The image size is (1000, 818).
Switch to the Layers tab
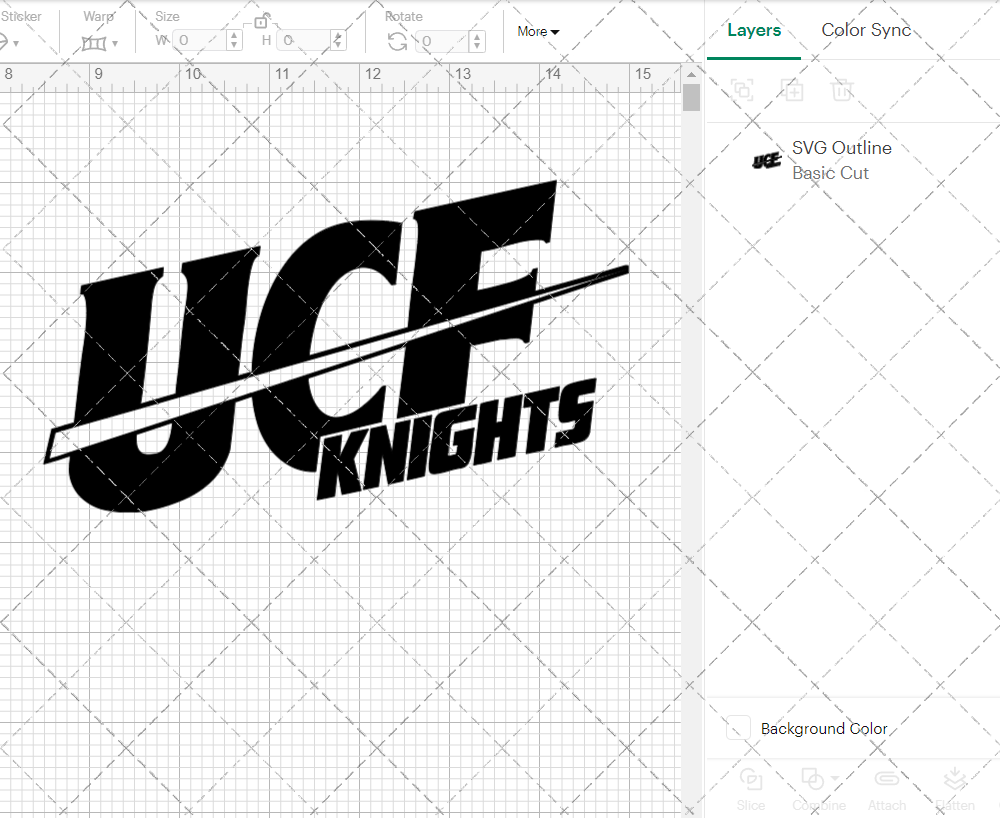pos(754,30)
